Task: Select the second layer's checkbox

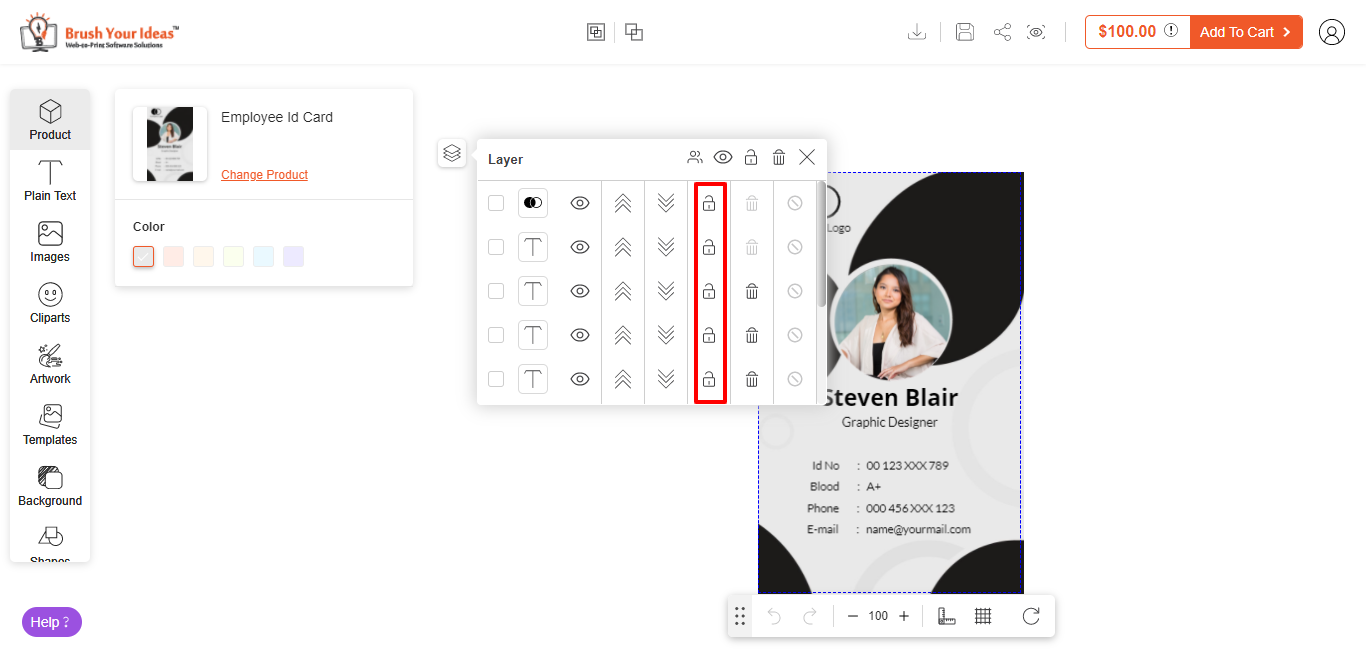Action: (496, 247)
